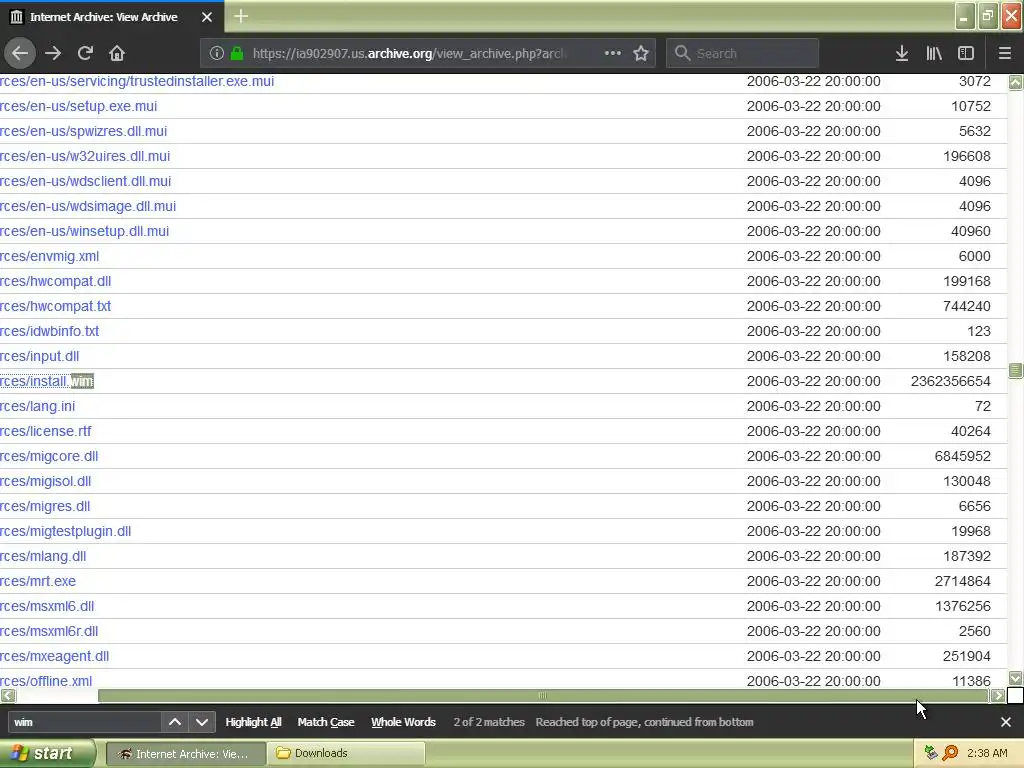This screenshot has width=1024, height=768.
Task: Close the Internet Archive tab
Action: pos(207,17)
